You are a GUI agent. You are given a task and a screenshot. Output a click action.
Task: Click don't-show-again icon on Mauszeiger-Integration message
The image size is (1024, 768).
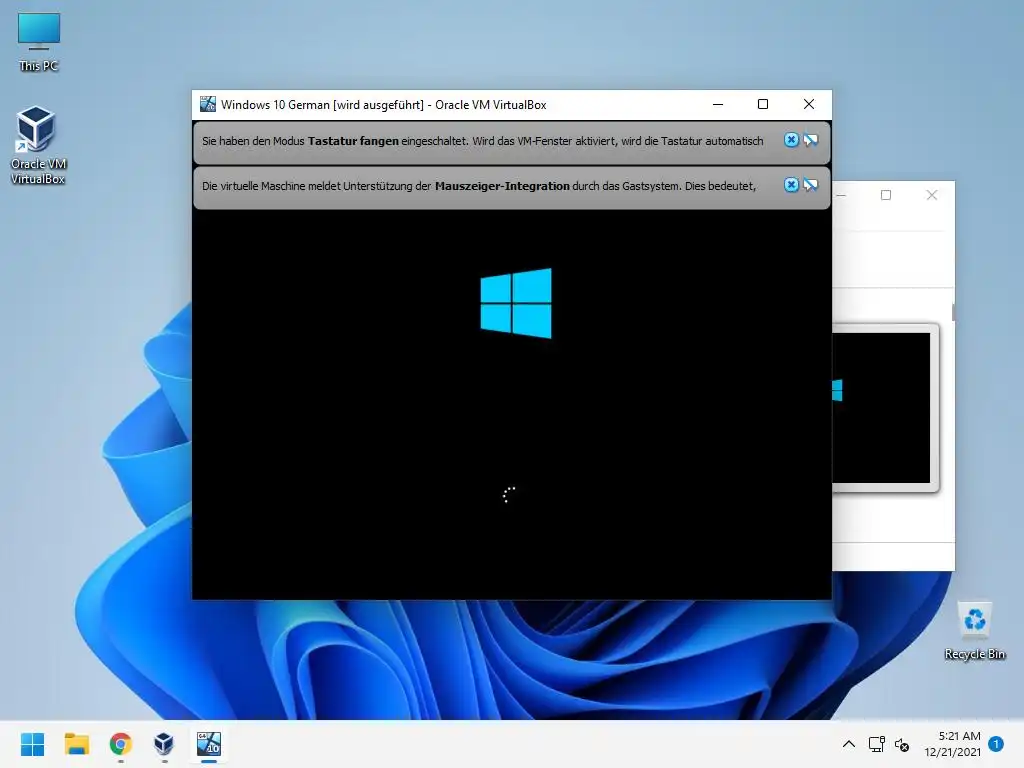[810, 185]
